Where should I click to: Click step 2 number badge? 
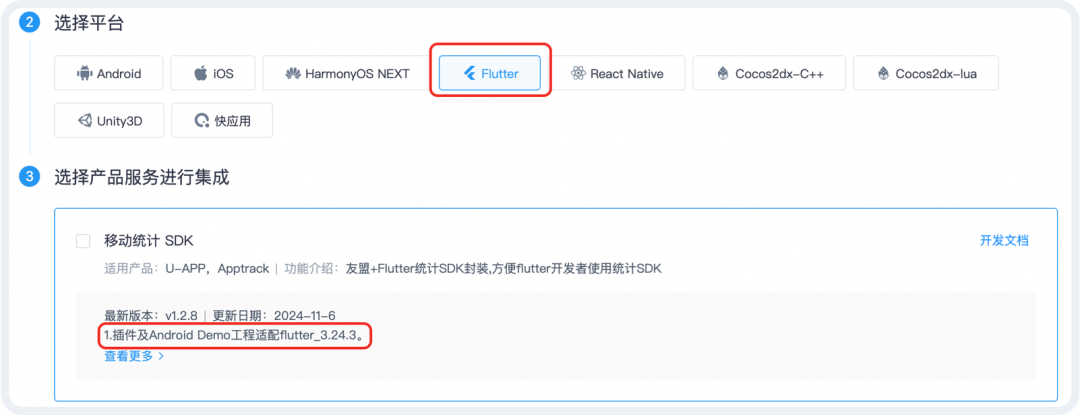(29, 23)
